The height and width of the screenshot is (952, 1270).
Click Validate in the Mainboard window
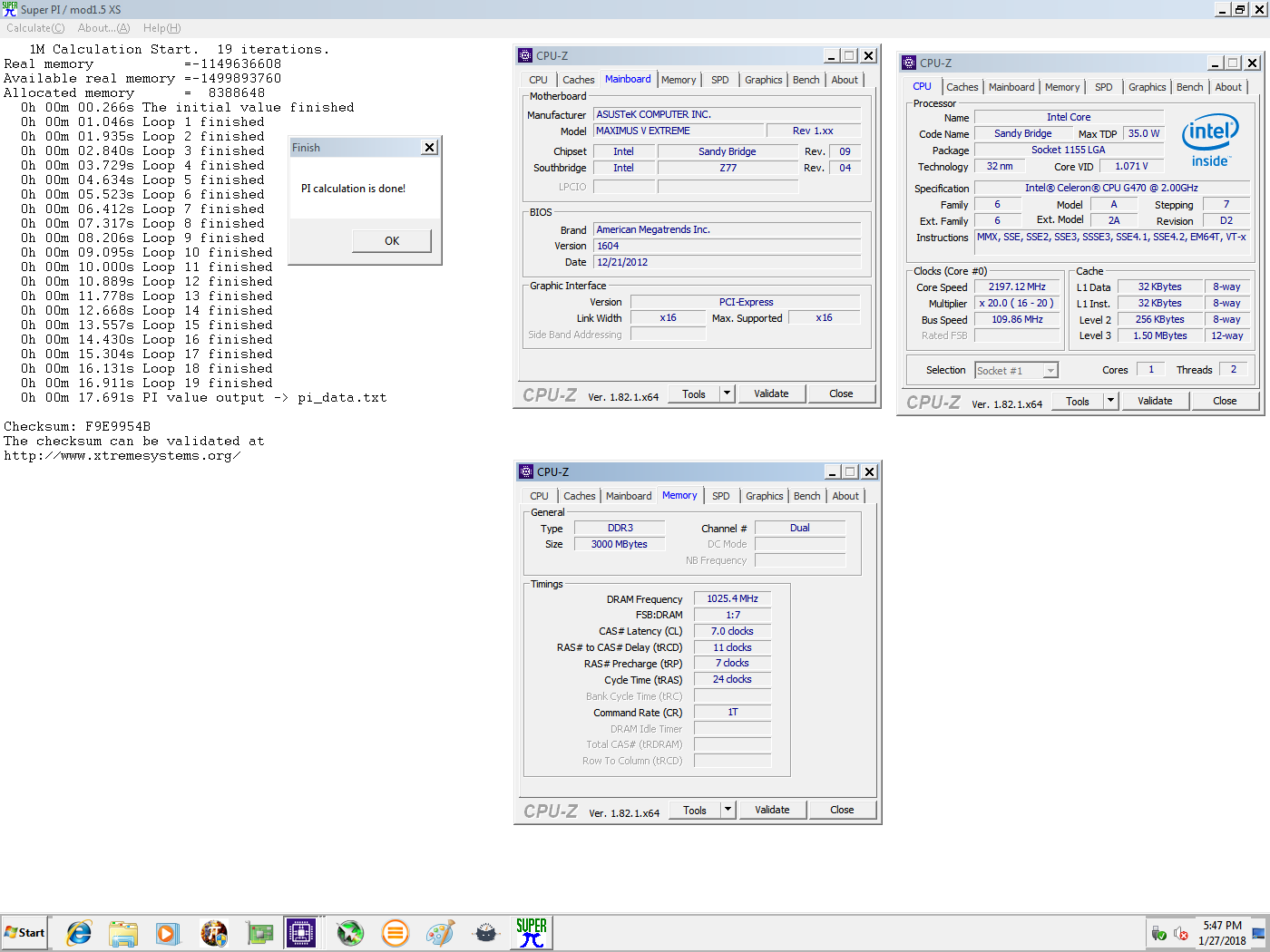pos(771,393)
